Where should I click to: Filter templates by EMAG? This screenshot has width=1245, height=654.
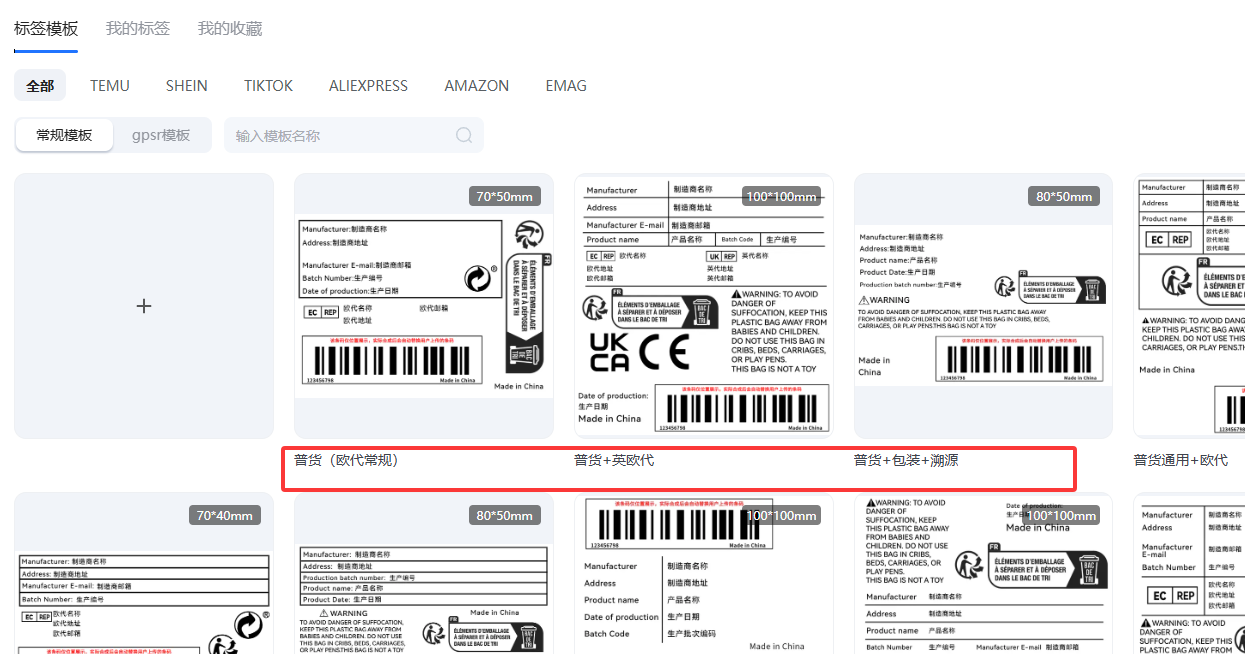click(566, 86)
